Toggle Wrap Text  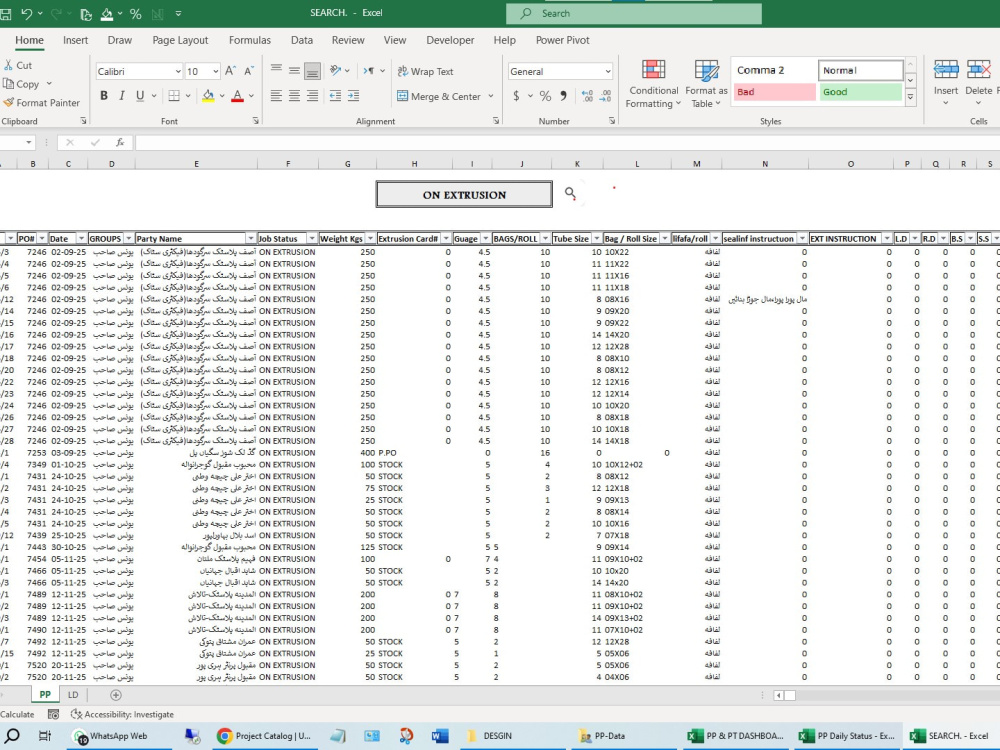[425, 71]
